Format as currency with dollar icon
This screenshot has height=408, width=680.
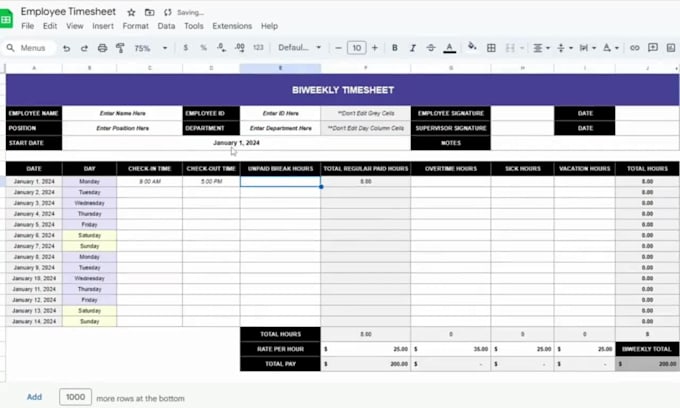click(x=186, y=48)
